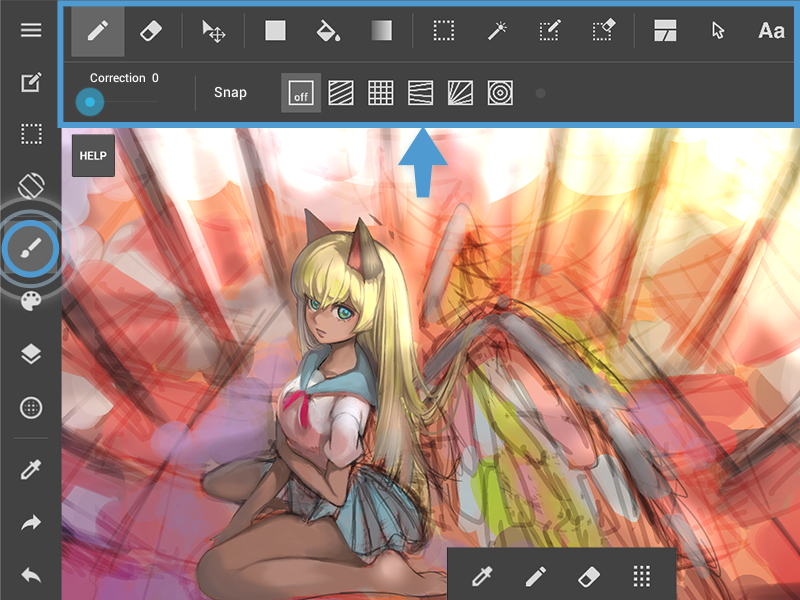Image resolution: width=800 pixels, height=600 pixels.
Task: Select the Eraser tool in top toolbar
Action: point(151,31)
